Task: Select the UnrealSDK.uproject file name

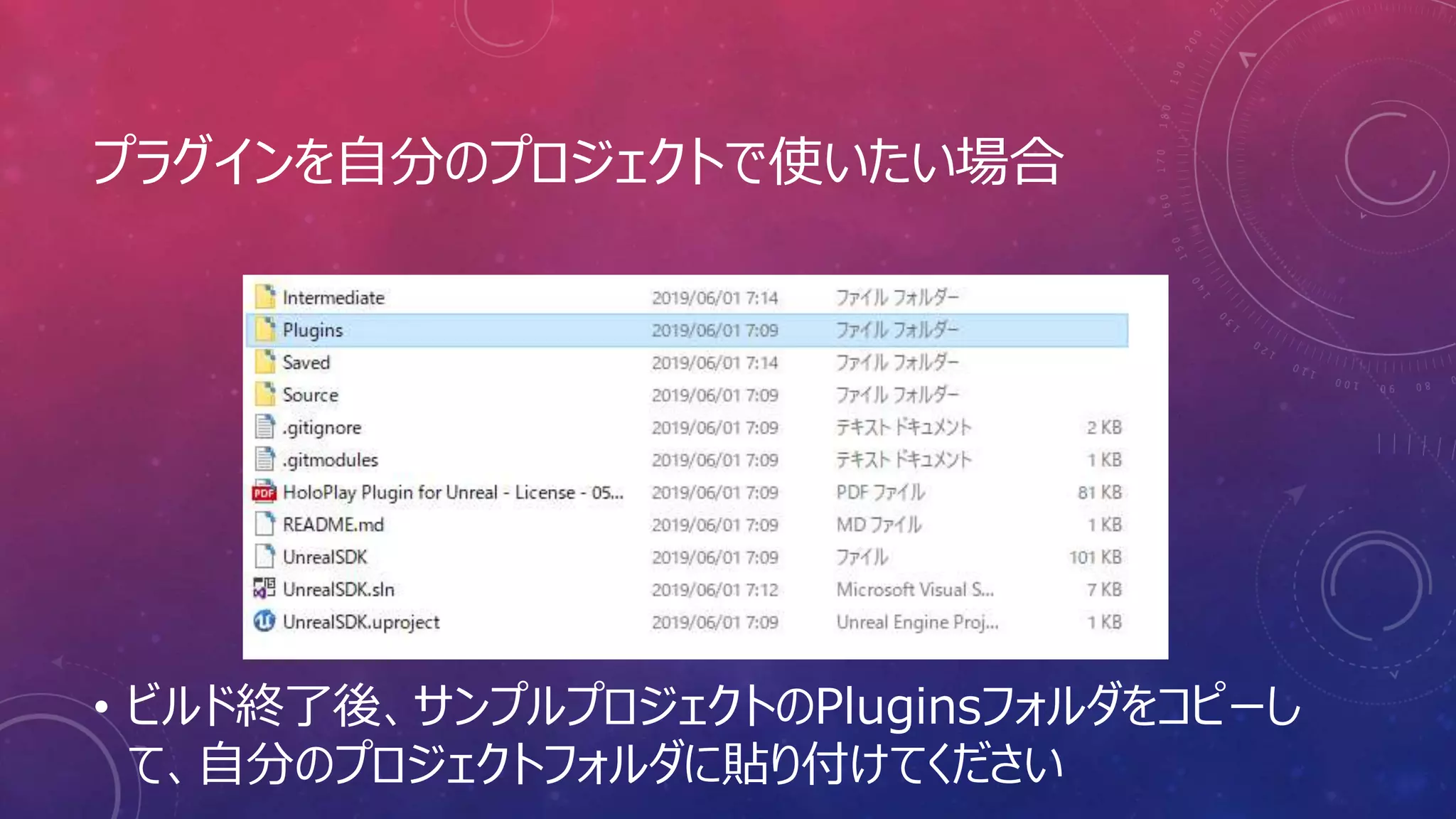Action: click(x=361, y=622)
